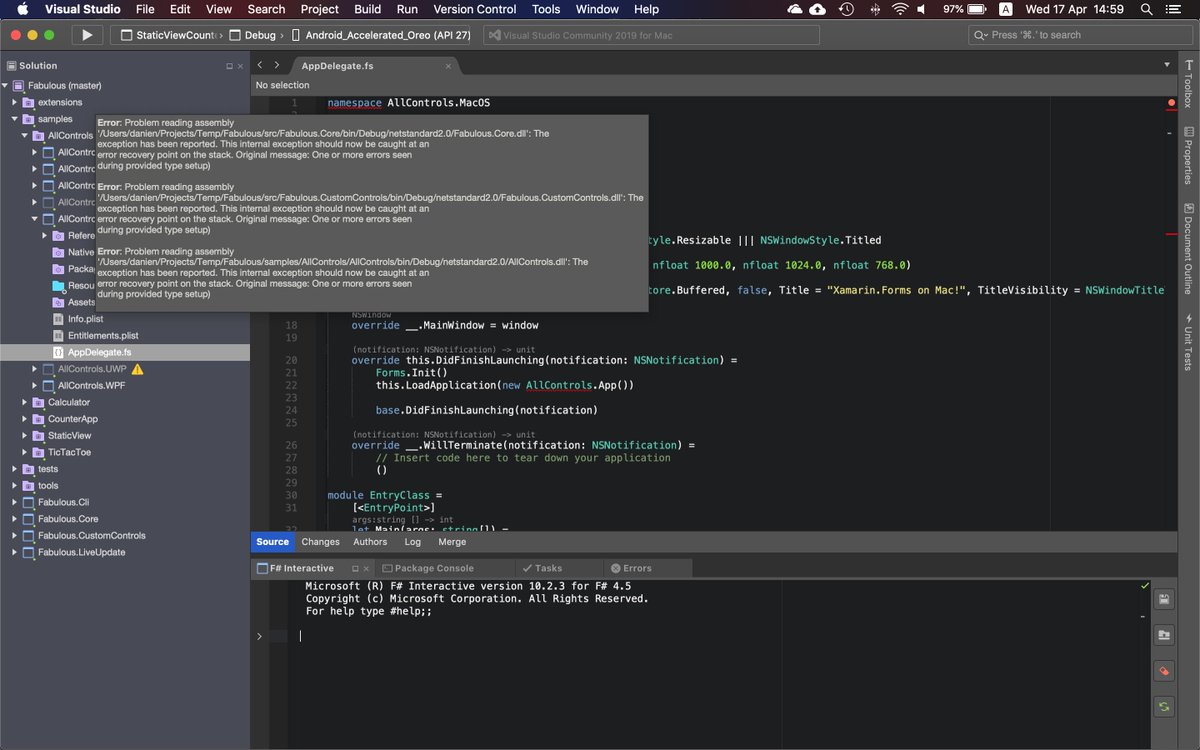Open the Unit Tests side pad
This screenshot has height=750, width=1200.
(x=1188, y=343)
